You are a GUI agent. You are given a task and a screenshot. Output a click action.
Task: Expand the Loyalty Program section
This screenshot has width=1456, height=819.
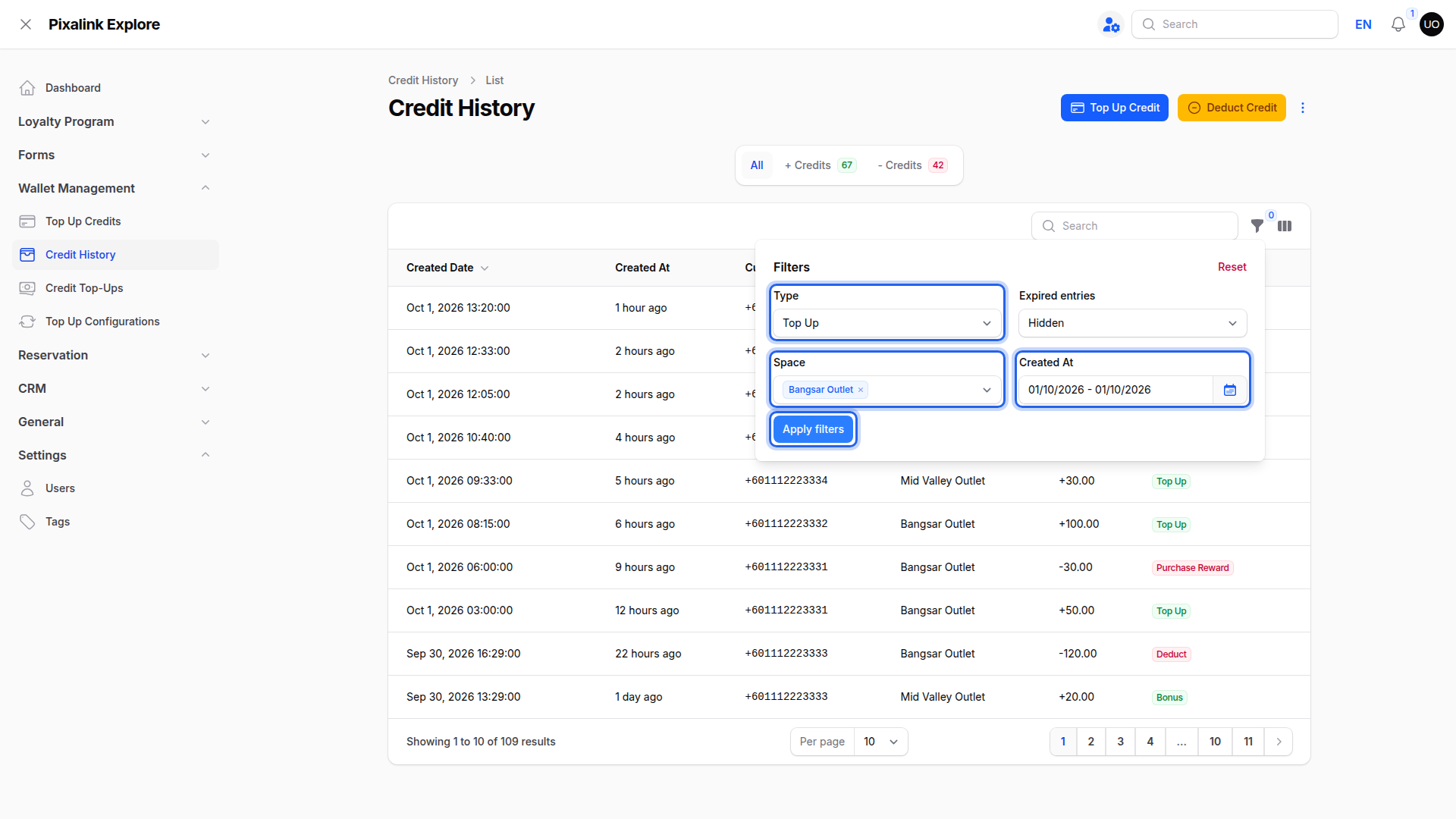pos(115,121)
